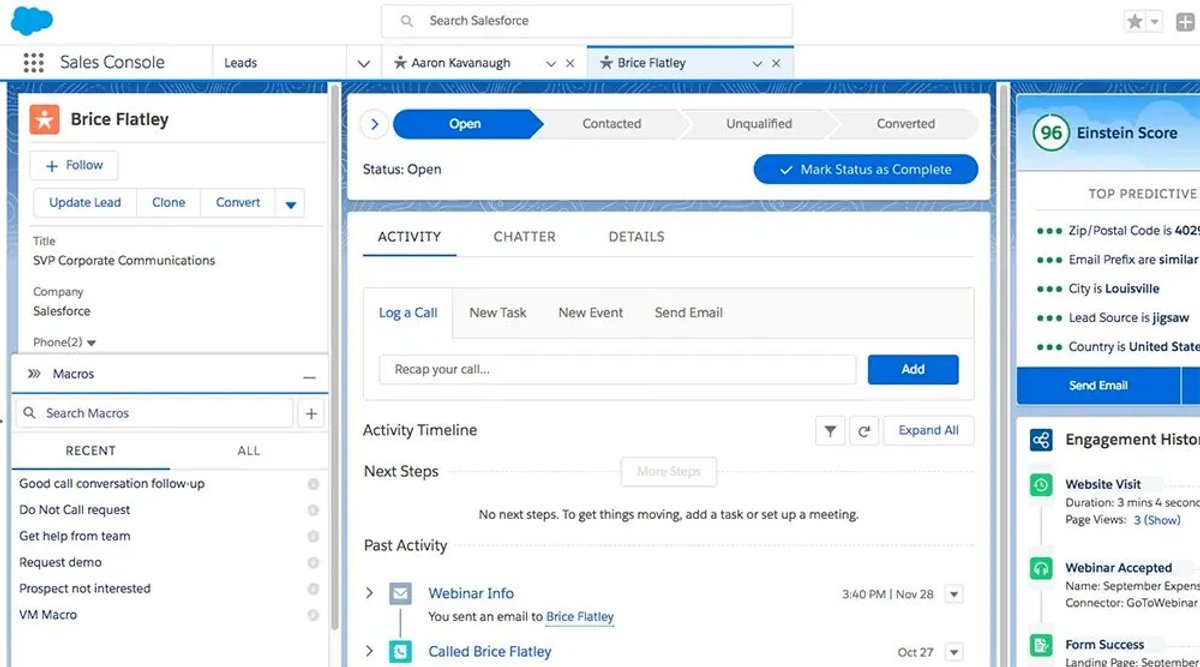This screenshot has width=1200, height=667.
Task: Open more lead actions dropdown
Action: pos(291,203)
